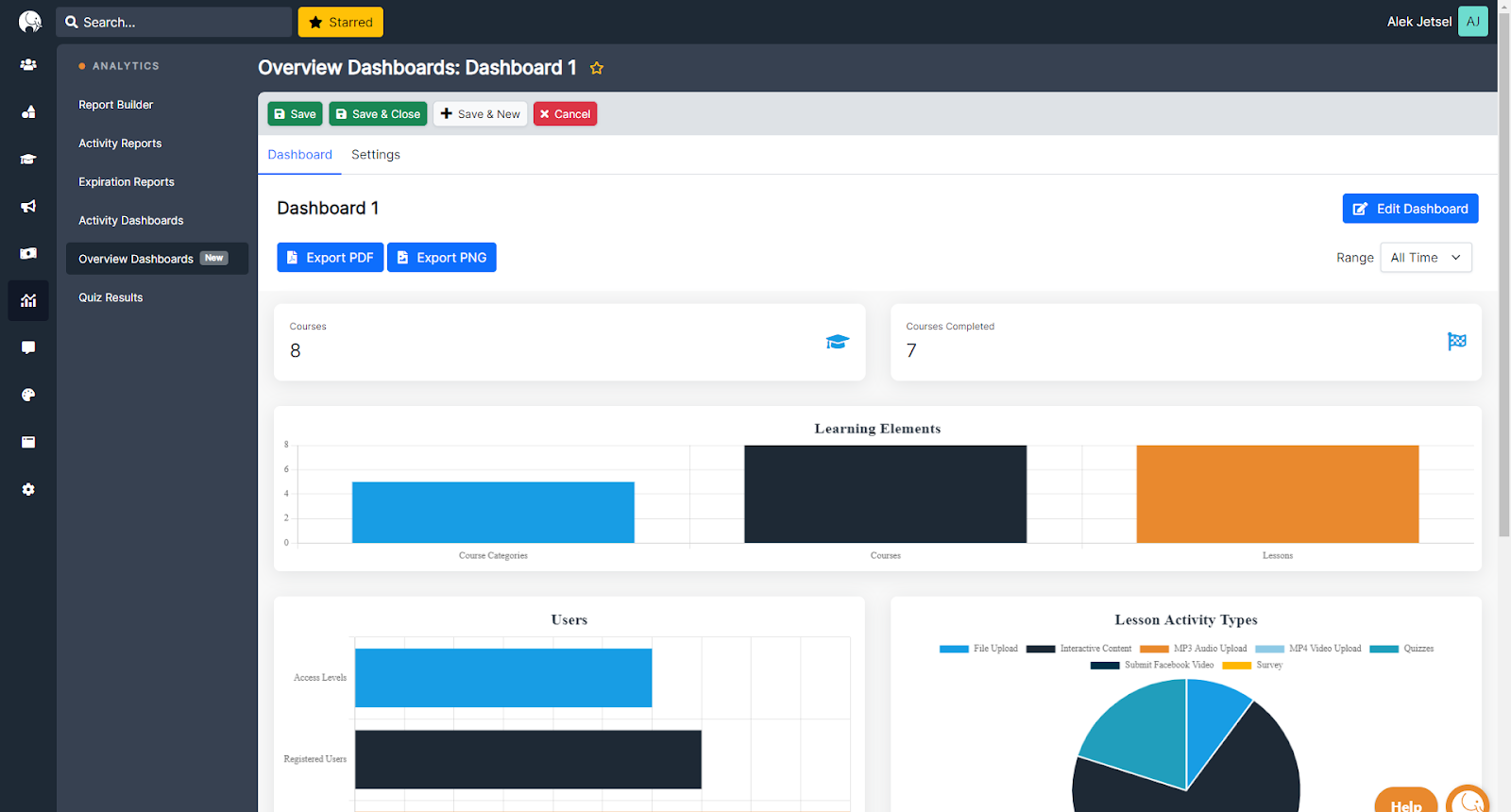This screenshot has height=812, width=1511.
Task: Open Activity Reports
Action: tap(120, 144)
